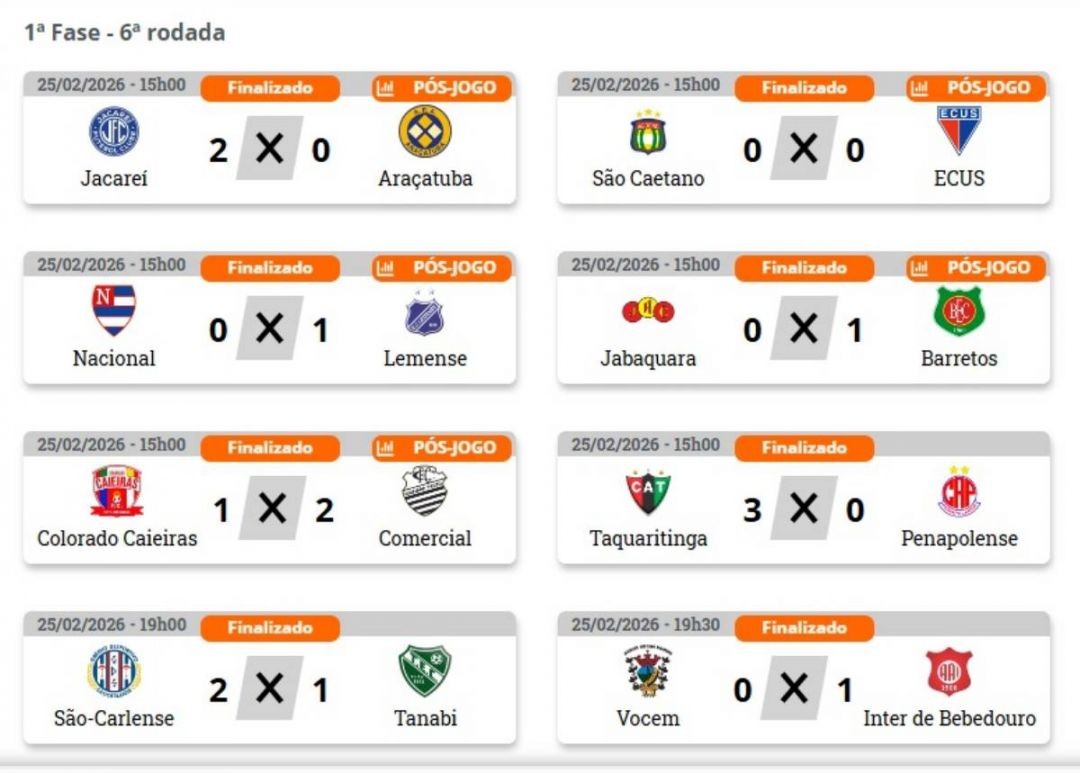The image size is (1080, 773).
Task: Click the Comercial striped crest
Action: point(425,491)
